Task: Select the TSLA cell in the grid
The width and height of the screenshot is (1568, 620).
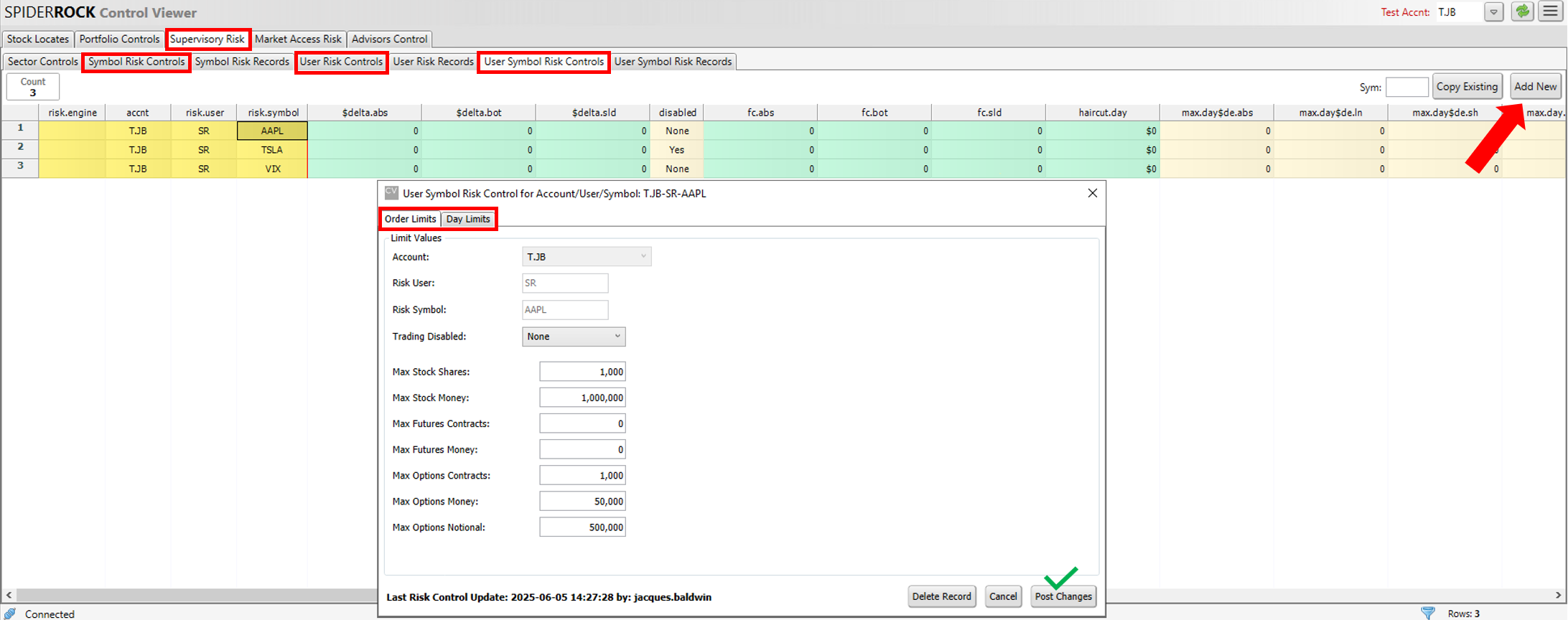Action: pos(272,150)
